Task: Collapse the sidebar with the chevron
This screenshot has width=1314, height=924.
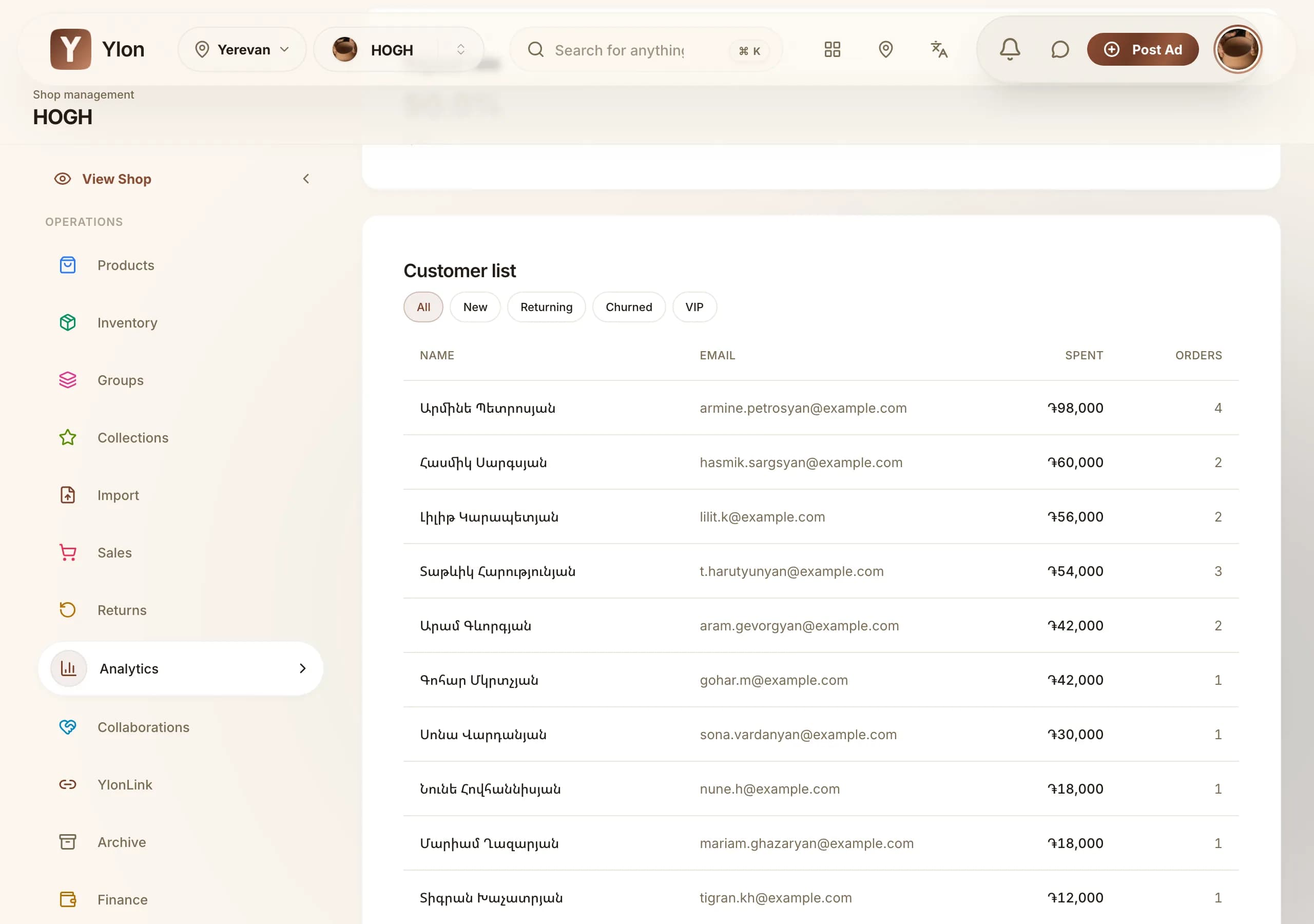Action: tap(305, 179)
